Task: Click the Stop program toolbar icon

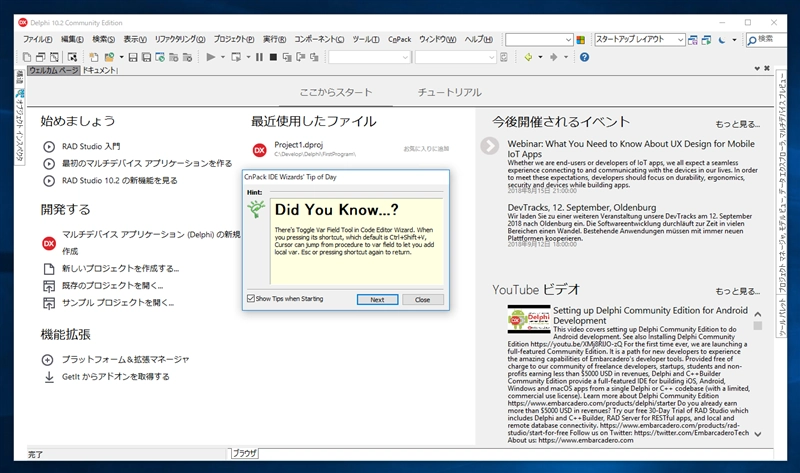Action: click(273, 57)
